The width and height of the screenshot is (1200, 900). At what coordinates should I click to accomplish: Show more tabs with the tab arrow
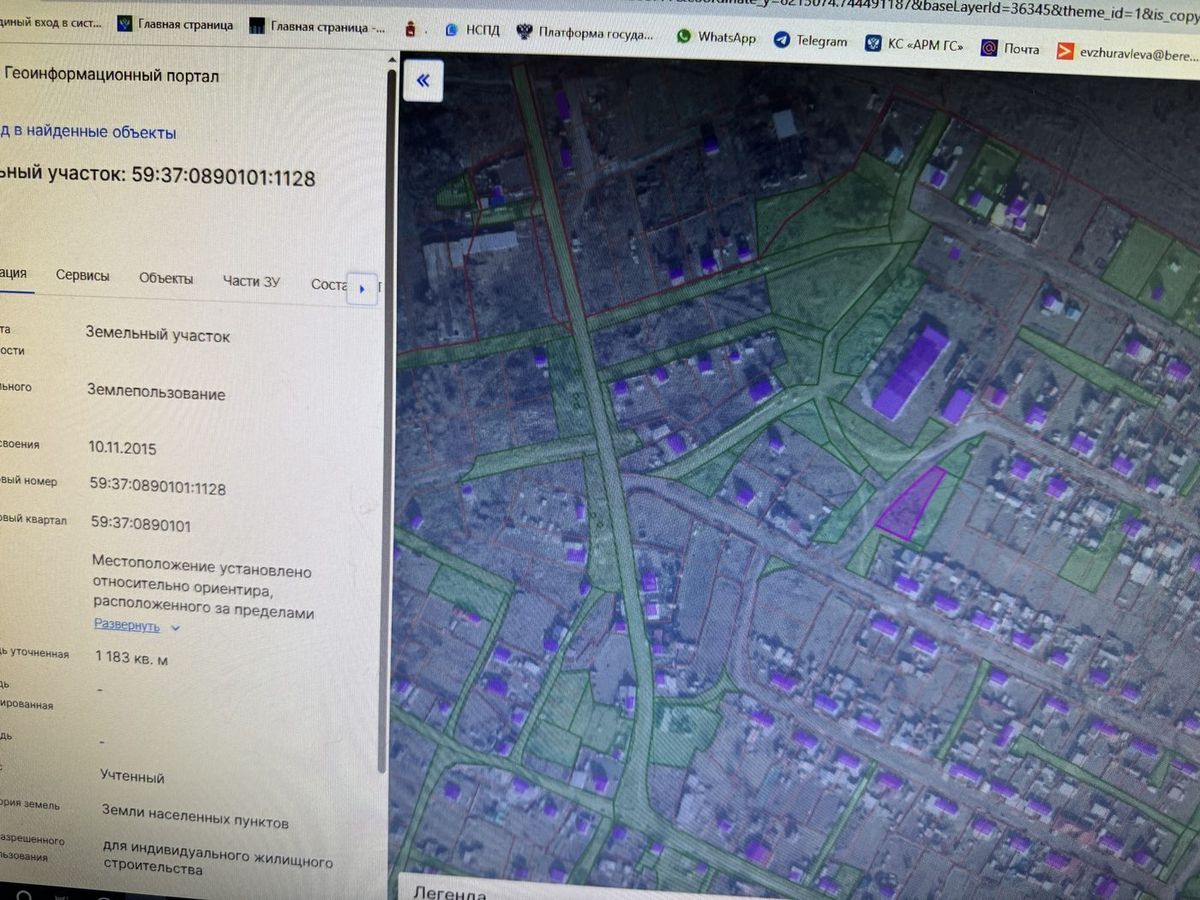[x=361, y=289]
